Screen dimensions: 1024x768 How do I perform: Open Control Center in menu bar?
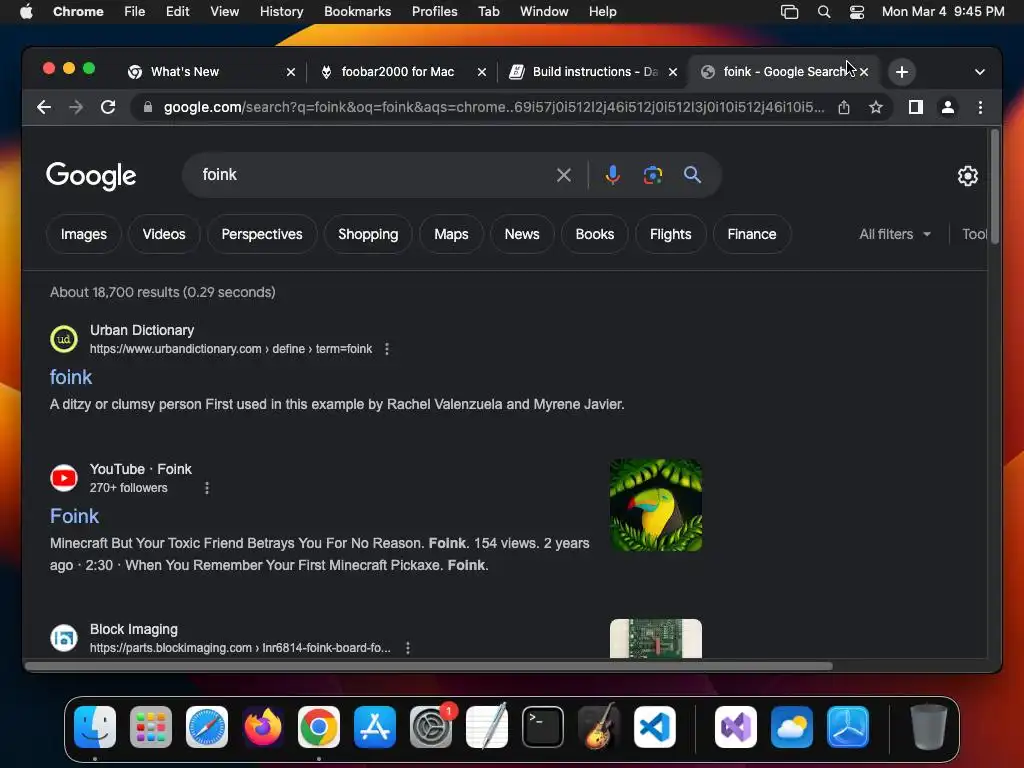pos(856,12)
